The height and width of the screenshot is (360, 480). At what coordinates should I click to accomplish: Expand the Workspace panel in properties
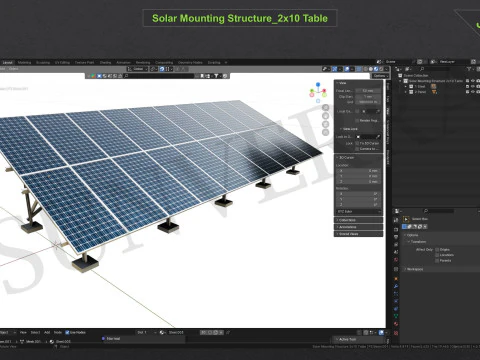tap(415, 269)
